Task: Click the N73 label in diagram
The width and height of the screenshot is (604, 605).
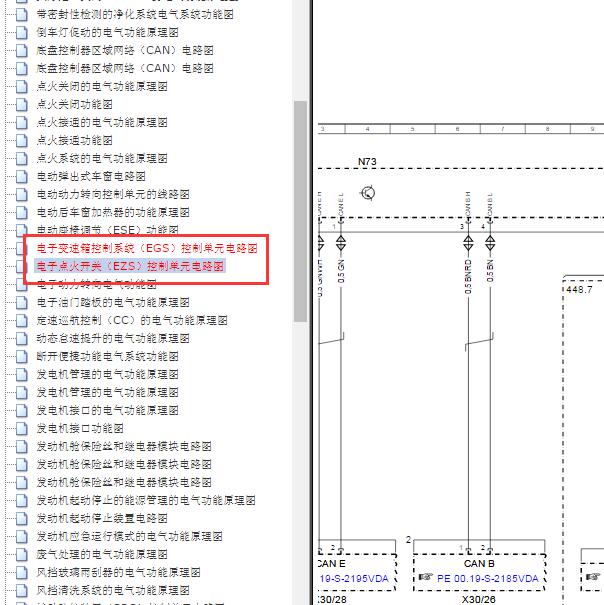Action: click(367, 162)
